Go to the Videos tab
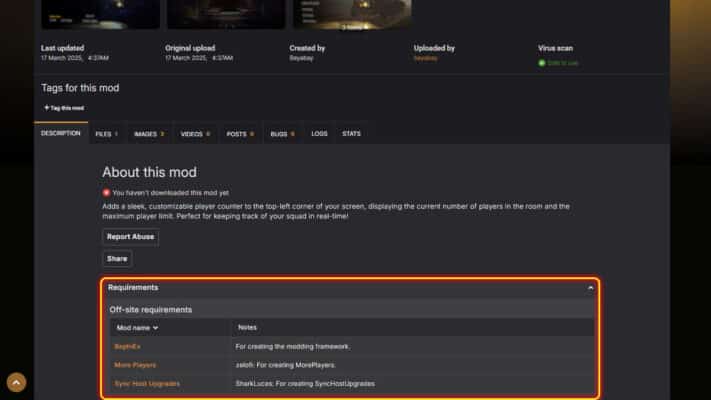This screenshot has height=400, width=711. (x=195, y=133)
